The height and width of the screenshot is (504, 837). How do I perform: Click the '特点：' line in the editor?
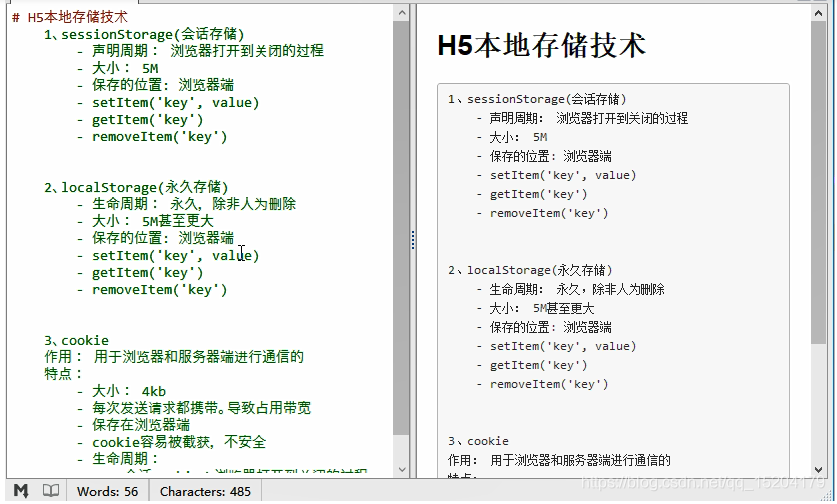[x=64, y=374]
